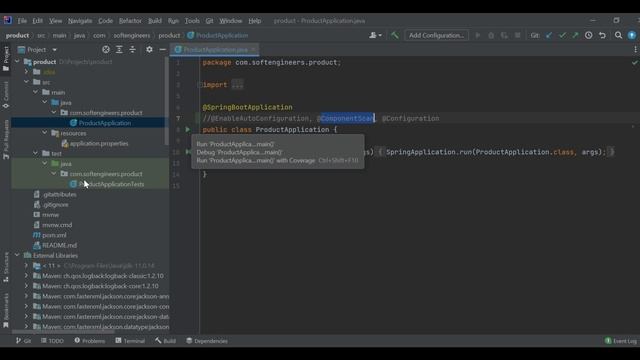Image resolution: width=640 pixels, height=360 pixels.
Task: Close the ProductApplication.java tab
Action: coord(253,50)
